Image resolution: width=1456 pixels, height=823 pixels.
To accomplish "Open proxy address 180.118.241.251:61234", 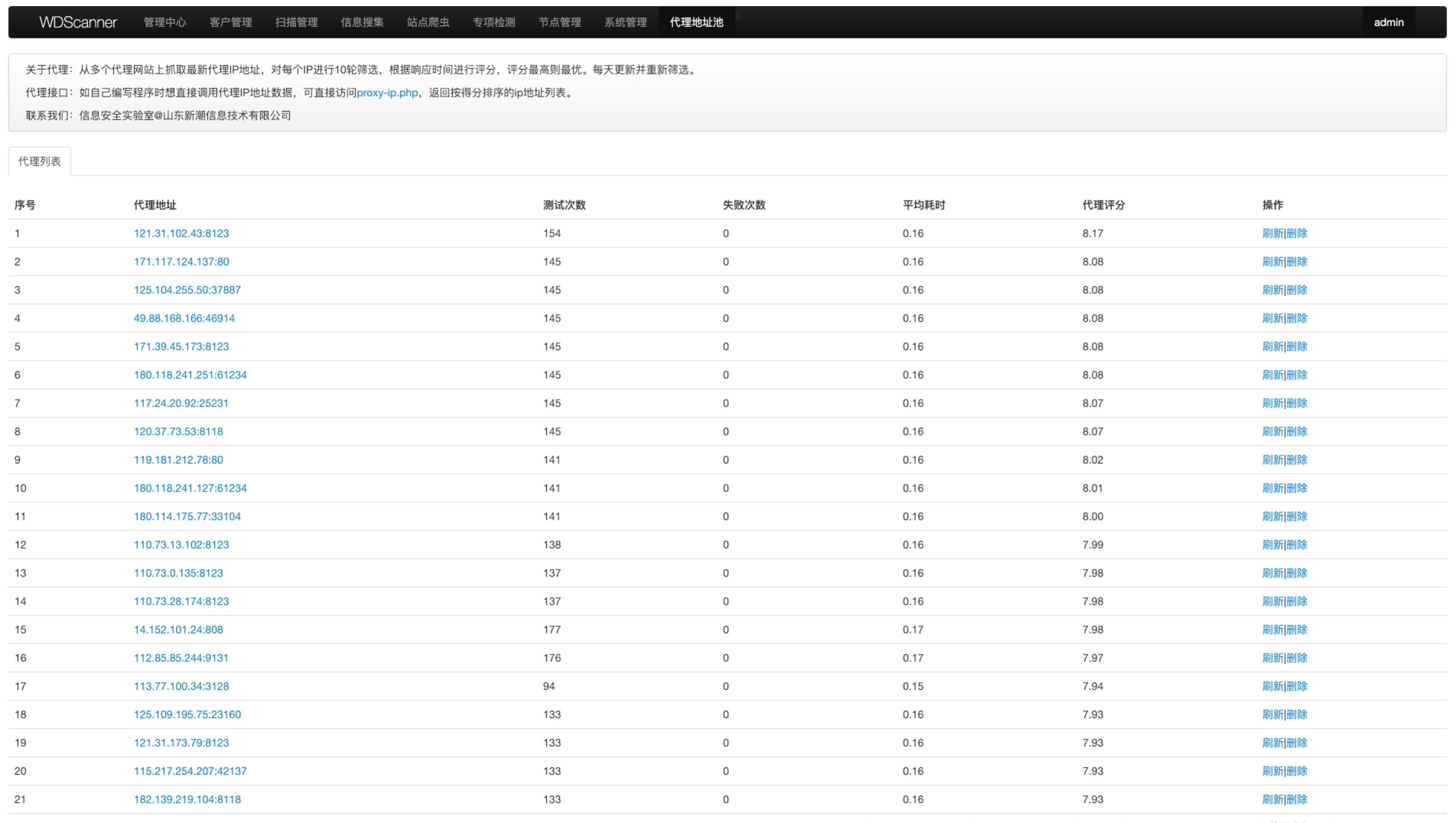I will point(190,375).
